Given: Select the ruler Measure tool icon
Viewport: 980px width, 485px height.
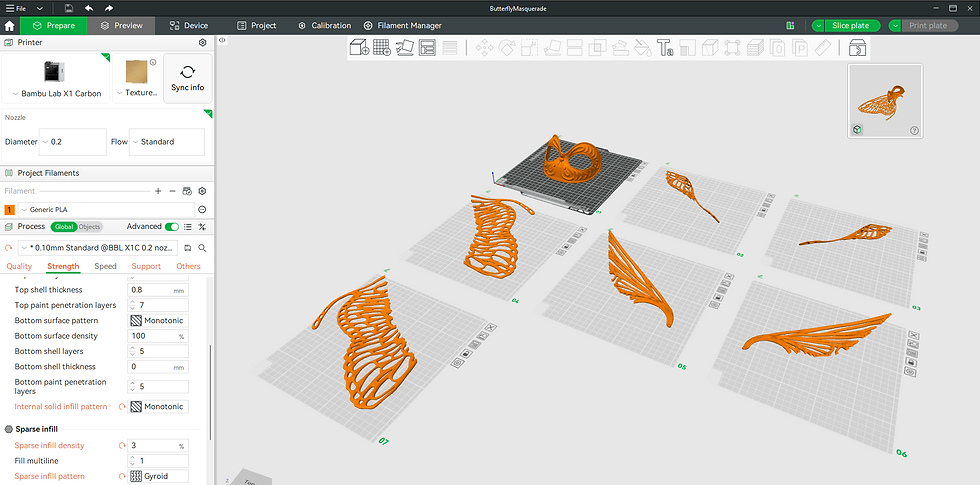Looking at the screenshot, I should (x=823, y=48).
